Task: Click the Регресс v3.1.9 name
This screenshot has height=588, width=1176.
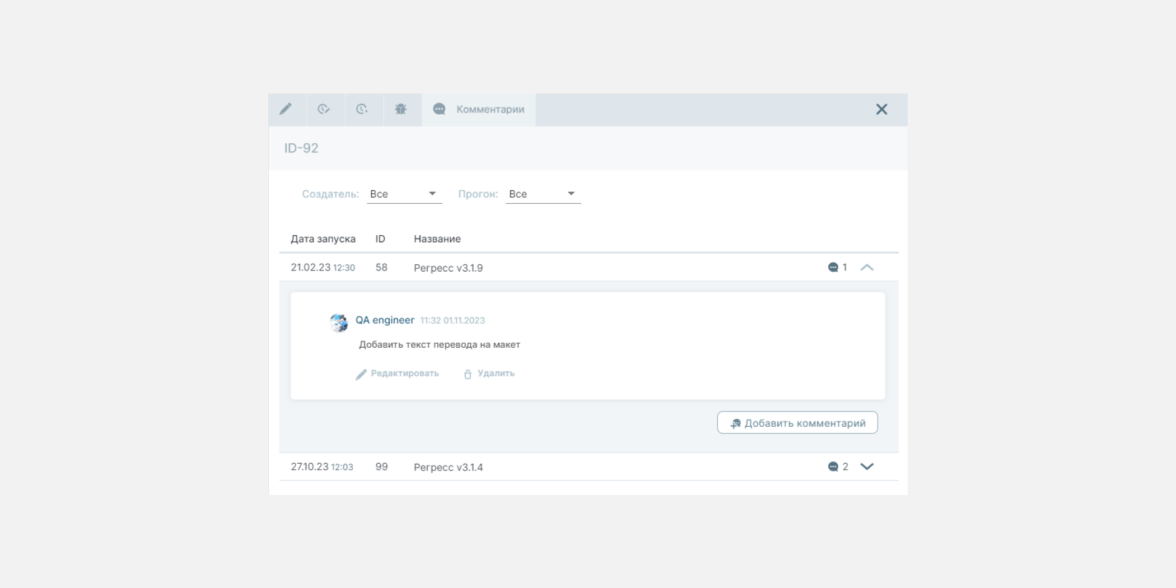Action: click(448, 268)
